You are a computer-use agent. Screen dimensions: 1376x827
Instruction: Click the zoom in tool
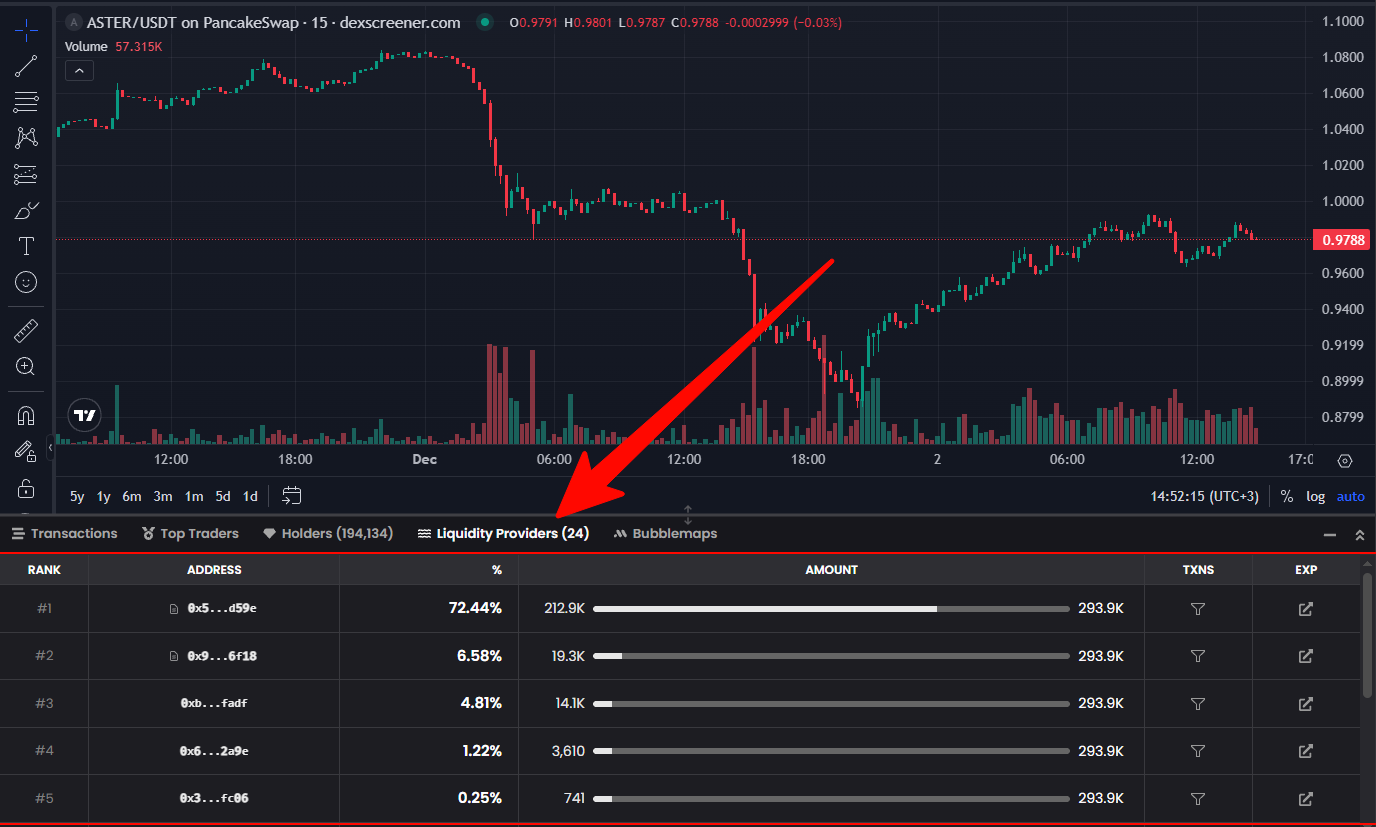pos(26,366)
